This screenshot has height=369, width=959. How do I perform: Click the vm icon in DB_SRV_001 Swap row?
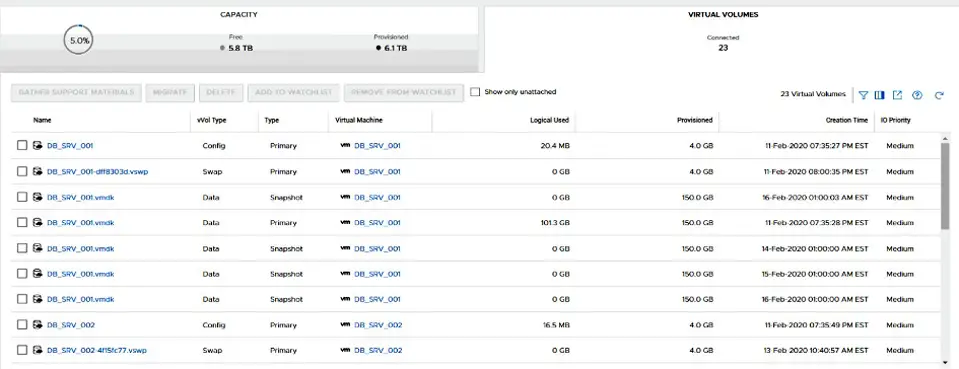[345, 171]
